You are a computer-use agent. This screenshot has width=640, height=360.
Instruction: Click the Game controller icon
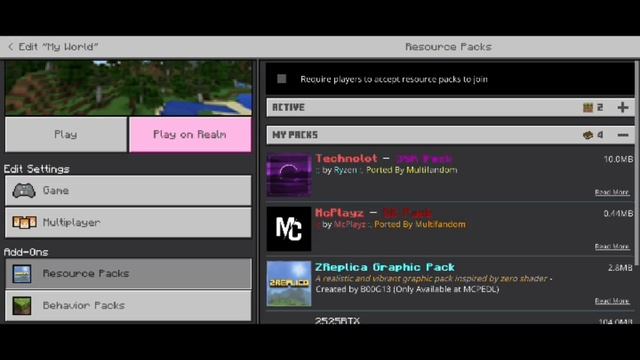point(24,191)
